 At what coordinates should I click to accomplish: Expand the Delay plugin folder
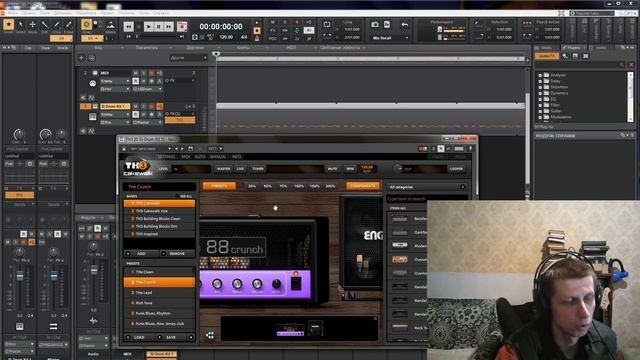540,81
